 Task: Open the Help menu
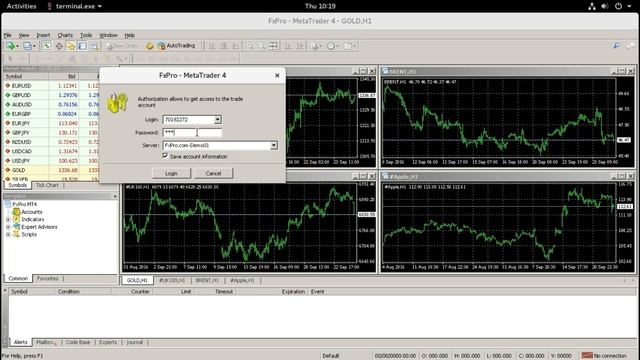coord(129,36)
